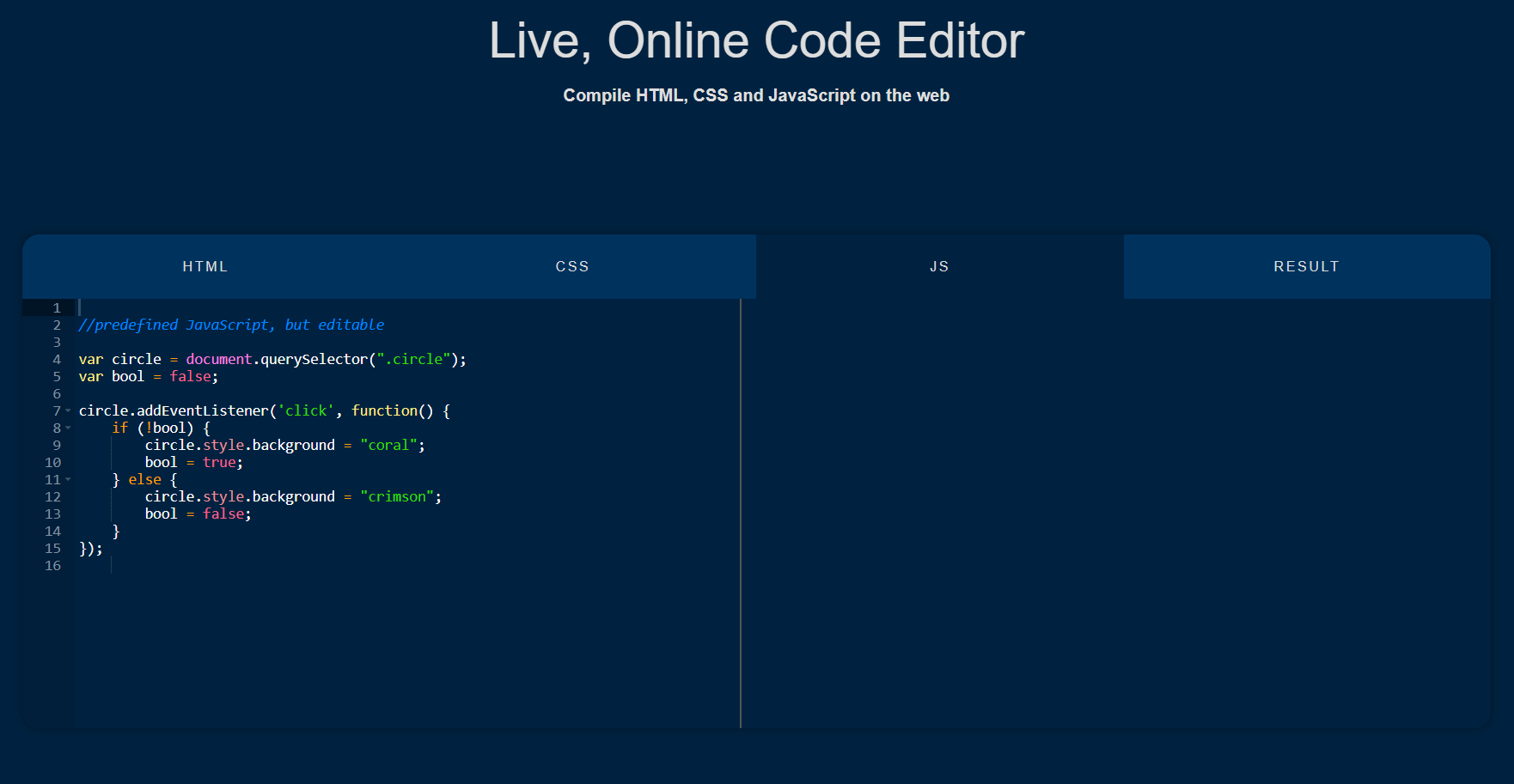Place cursor on the closing }); line

pos(90,548)
